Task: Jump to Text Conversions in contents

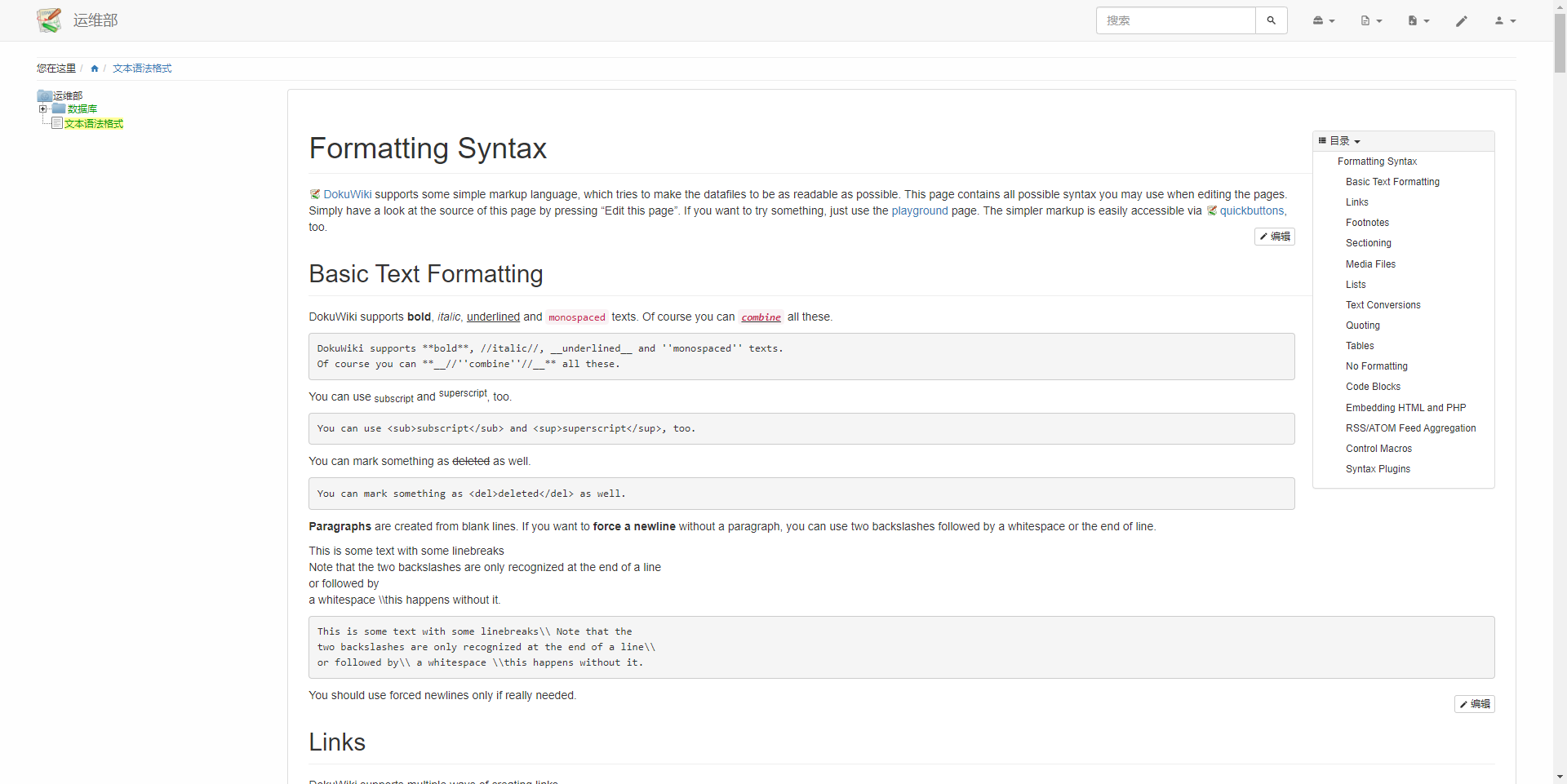Action: pos(1383,305)
